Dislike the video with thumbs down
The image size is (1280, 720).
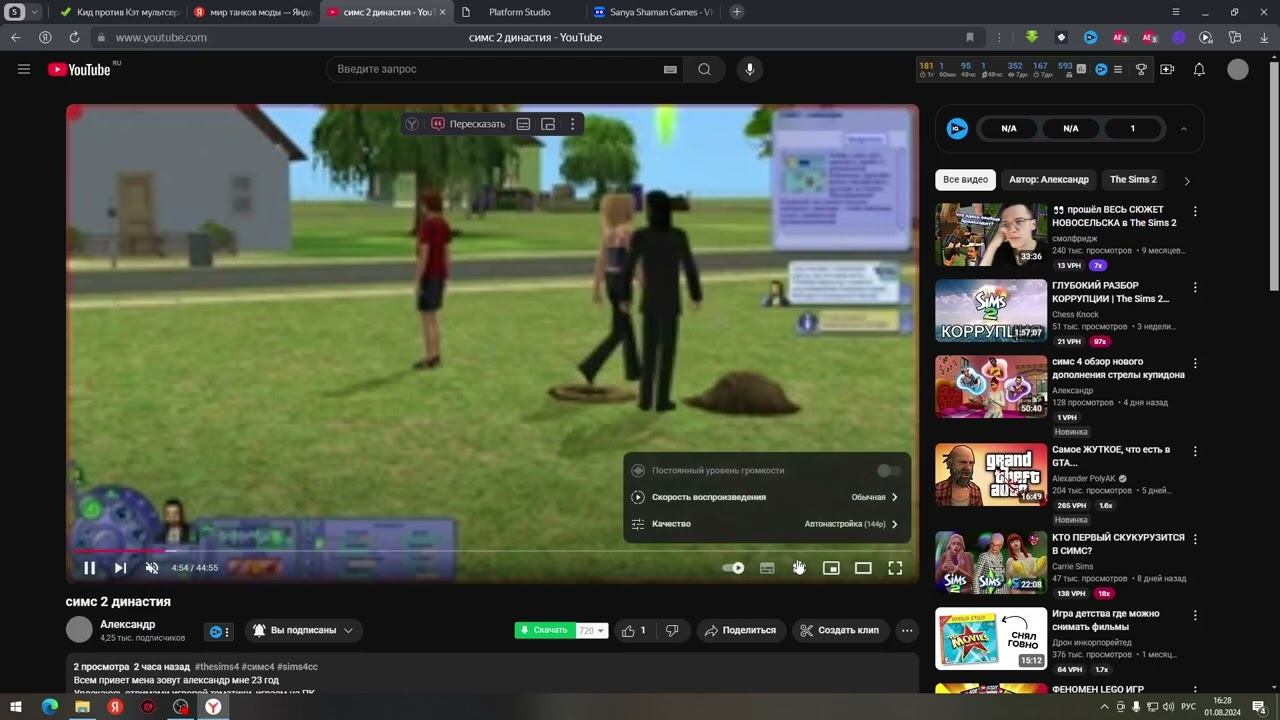(672, 631)
